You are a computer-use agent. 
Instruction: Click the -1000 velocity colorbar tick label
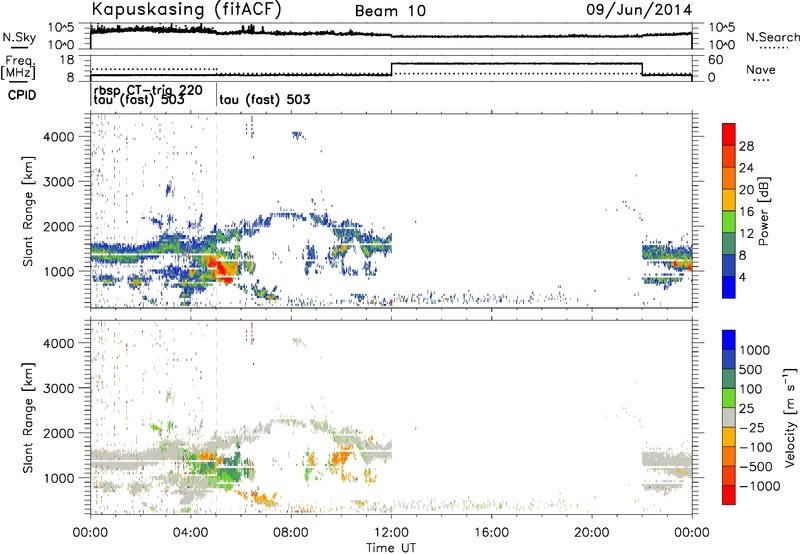click(760, 486)
